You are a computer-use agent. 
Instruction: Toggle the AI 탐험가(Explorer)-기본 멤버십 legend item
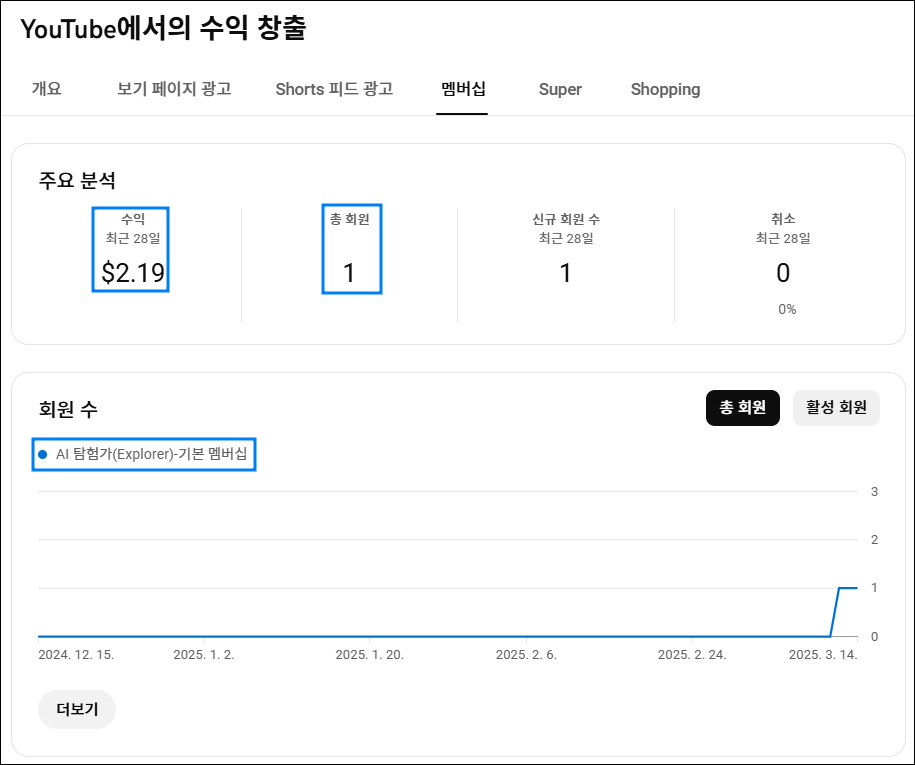143,454
